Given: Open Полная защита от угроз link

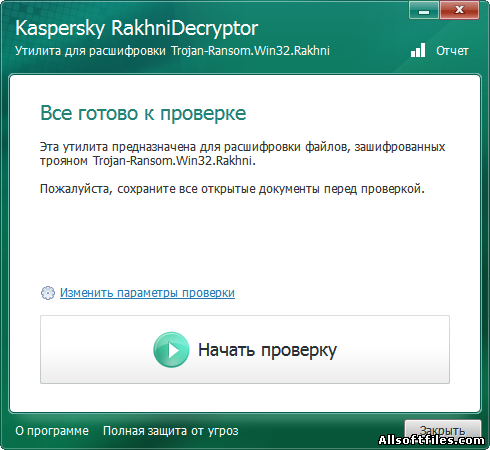Looking at the screenshot, I should (x=171, y=431).
